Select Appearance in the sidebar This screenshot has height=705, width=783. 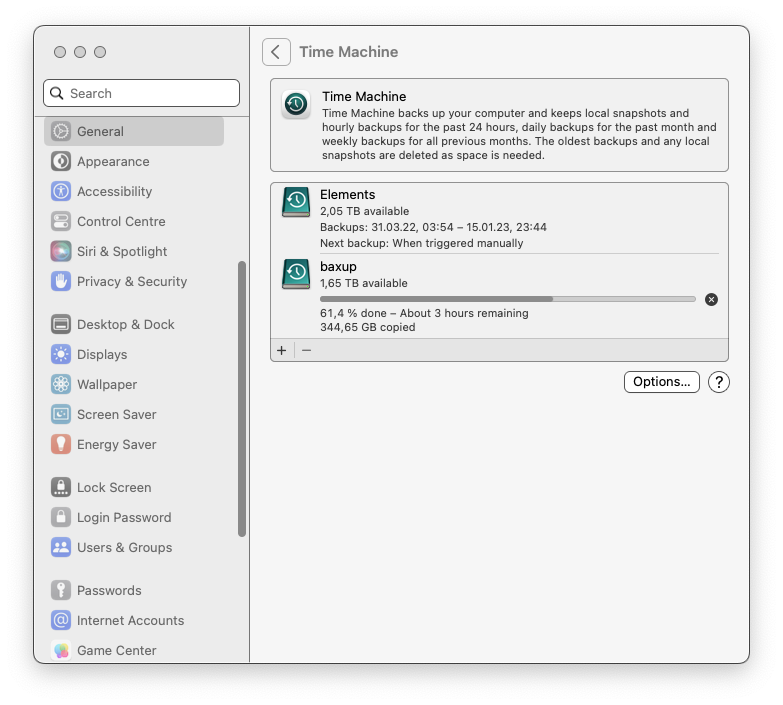click(x=113, y=161)
